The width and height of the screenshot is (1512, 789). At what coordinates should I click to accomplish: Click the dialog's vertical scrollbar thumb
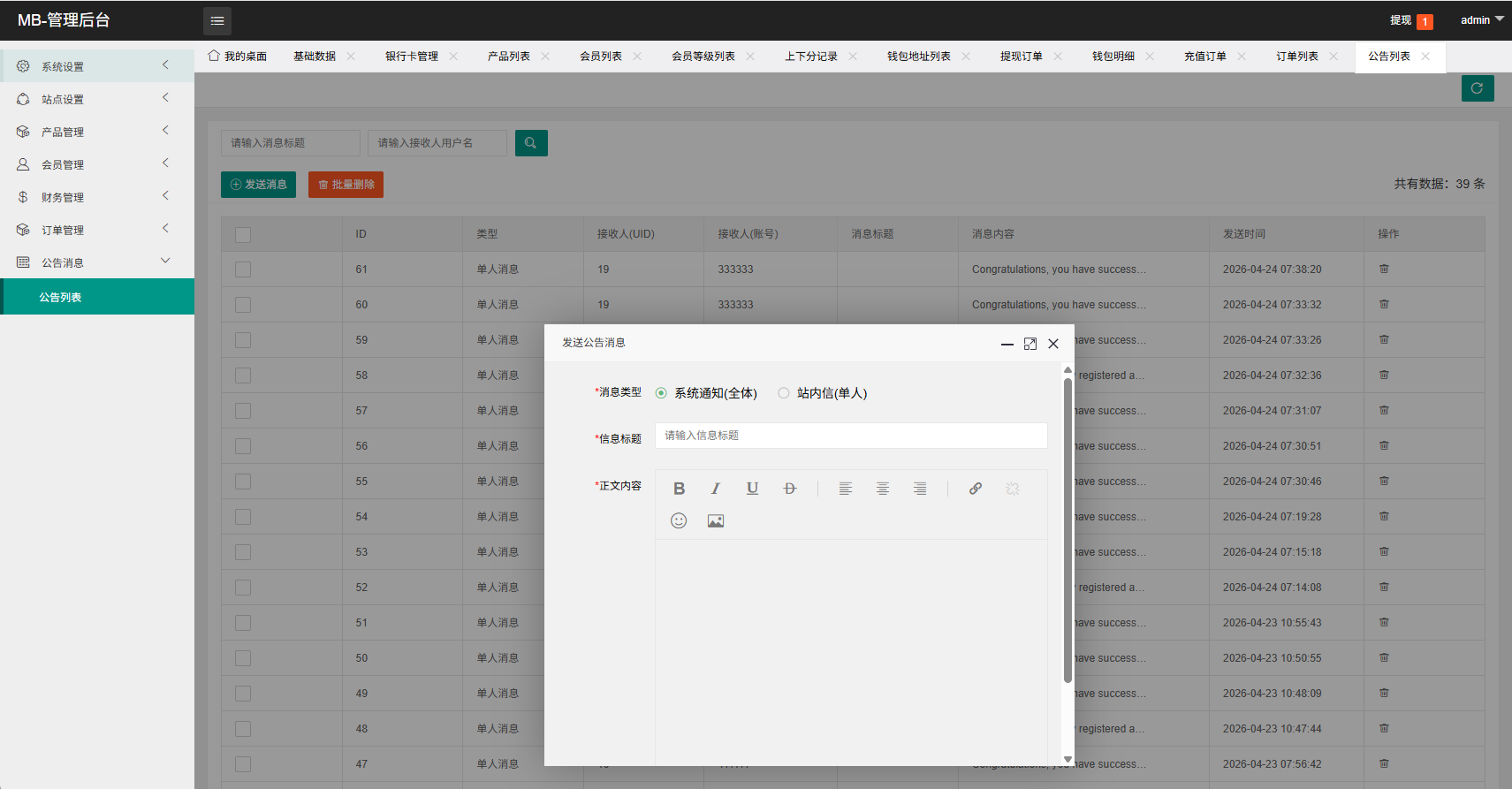tap(1068, 530)
